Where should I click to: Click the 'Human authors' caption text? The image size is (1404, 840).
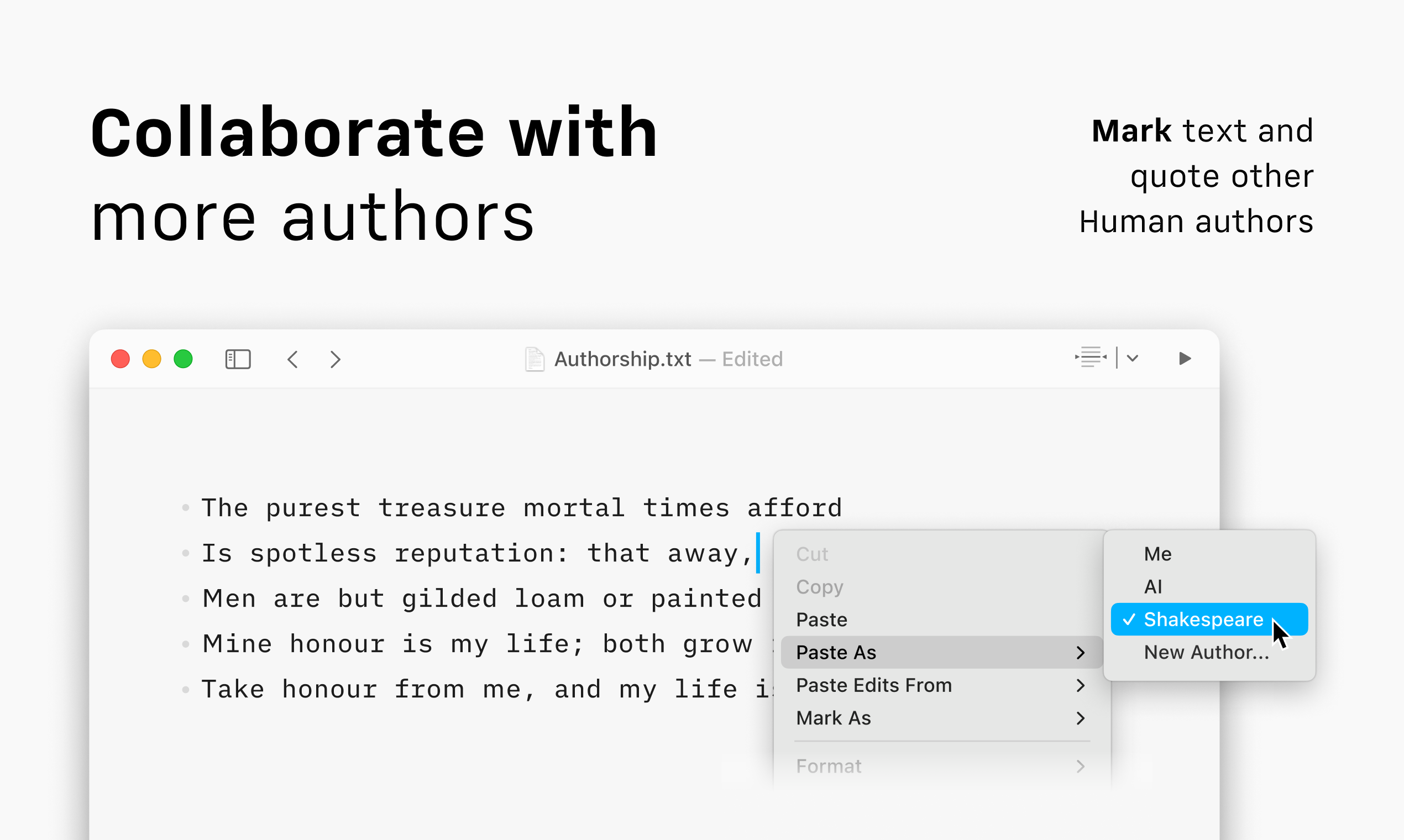(x=1196, y=221)
